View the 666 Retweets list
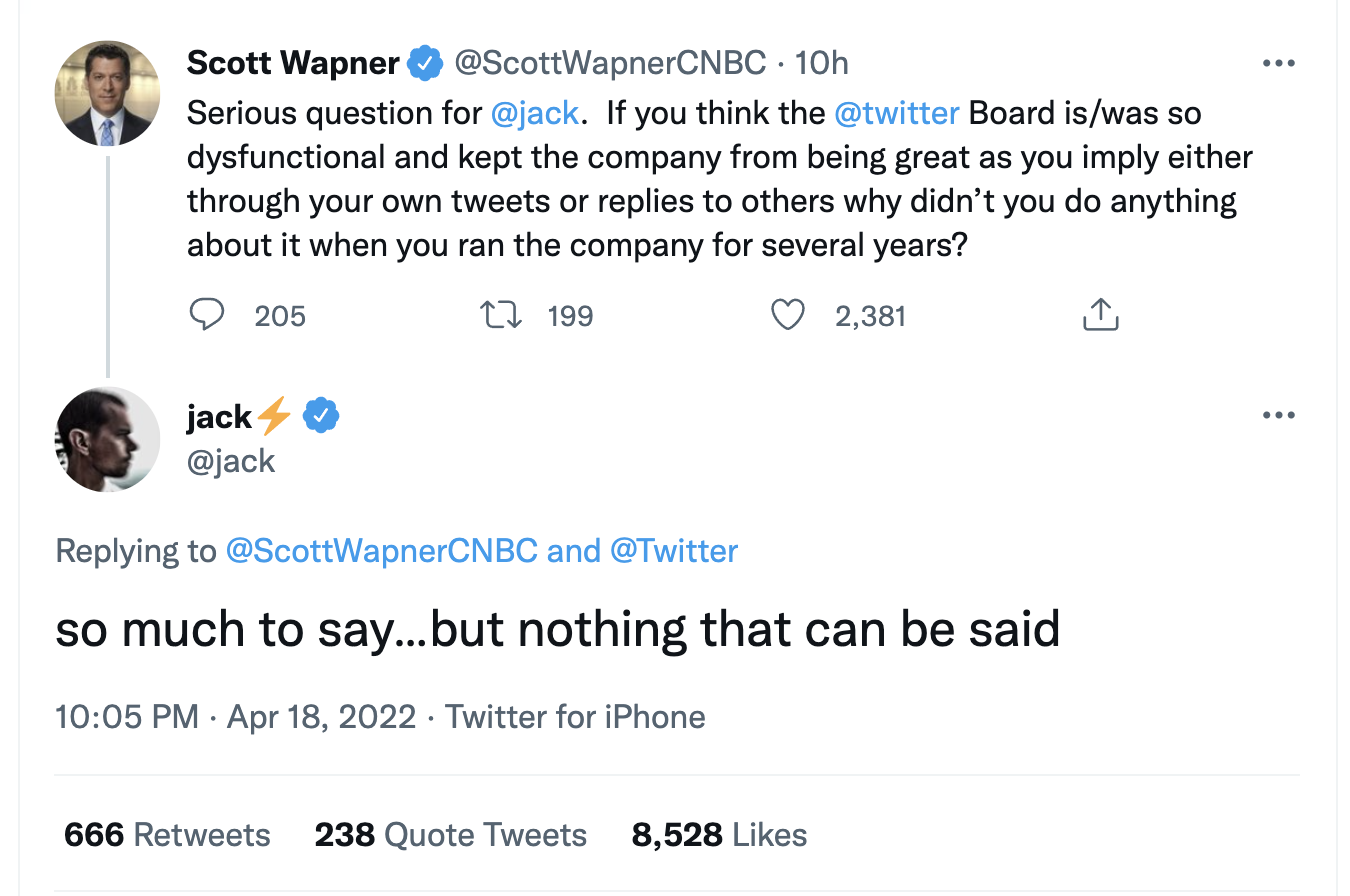The width and height of the screenshot is (1350, 896). click(167, 835)
